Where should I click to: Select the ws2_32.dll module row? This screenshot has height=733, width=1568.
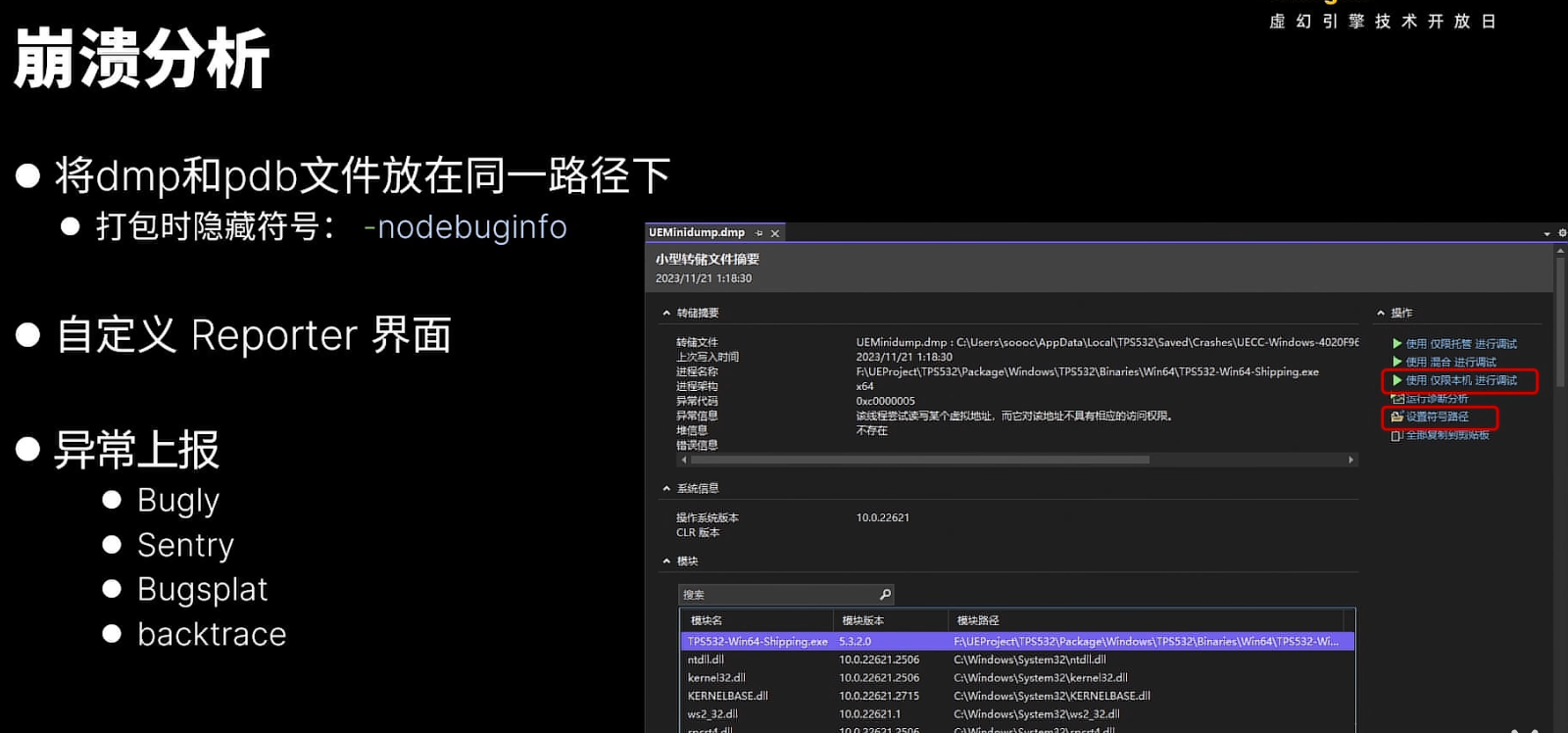pyautogui.click(x=1017, y=714)
